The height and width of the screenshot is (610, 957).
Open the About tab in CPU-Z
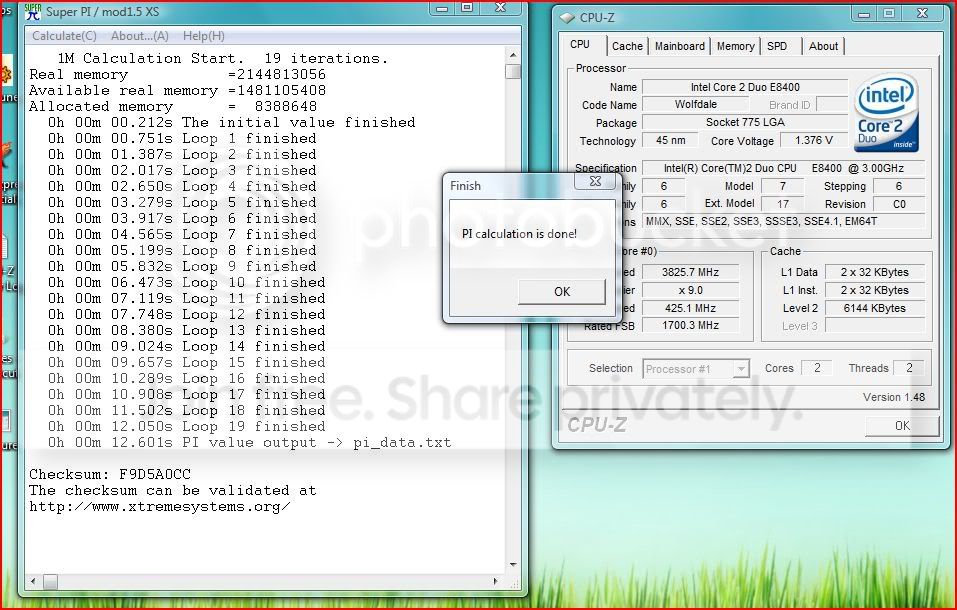823,46
